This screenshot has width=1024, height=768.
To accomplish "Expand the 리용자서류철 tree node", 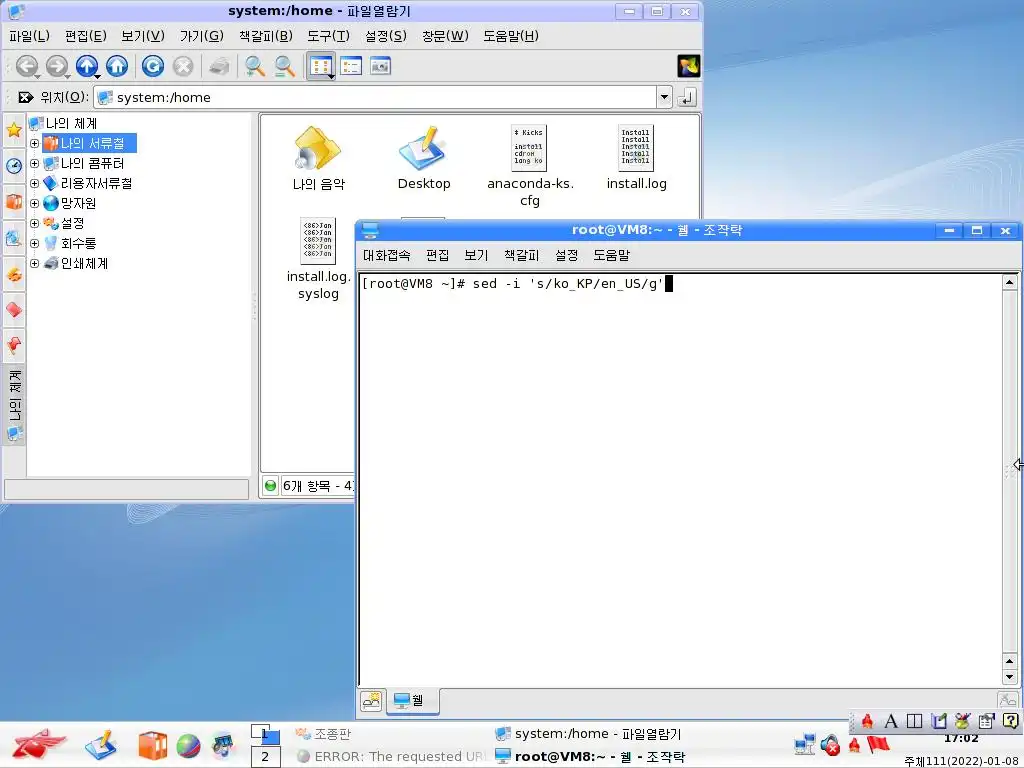I will (x=35, y=184).
